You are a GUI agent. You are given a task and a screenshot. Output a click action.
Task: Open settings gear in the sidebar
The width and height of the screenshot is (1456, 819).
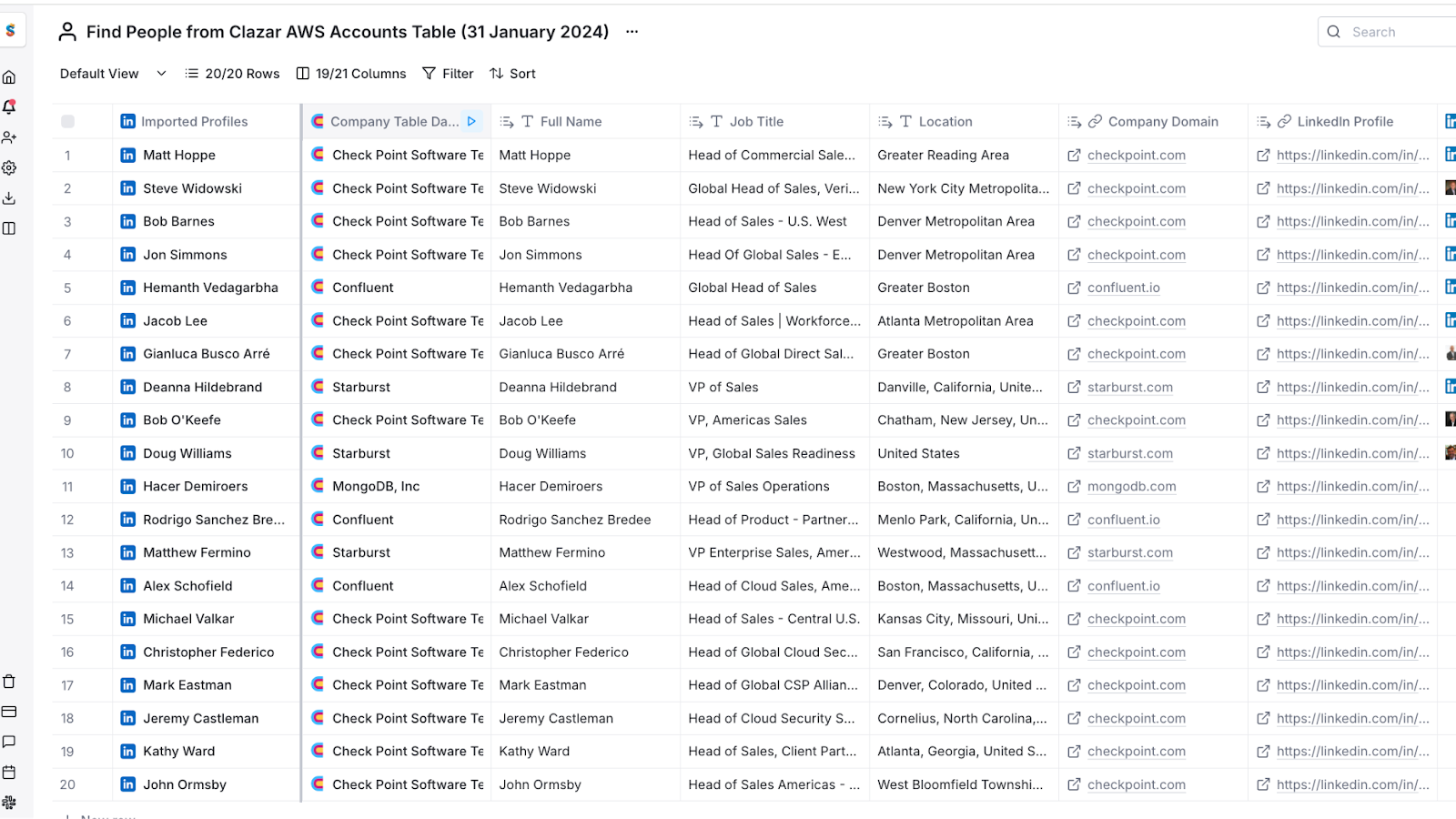coord(9,168)
